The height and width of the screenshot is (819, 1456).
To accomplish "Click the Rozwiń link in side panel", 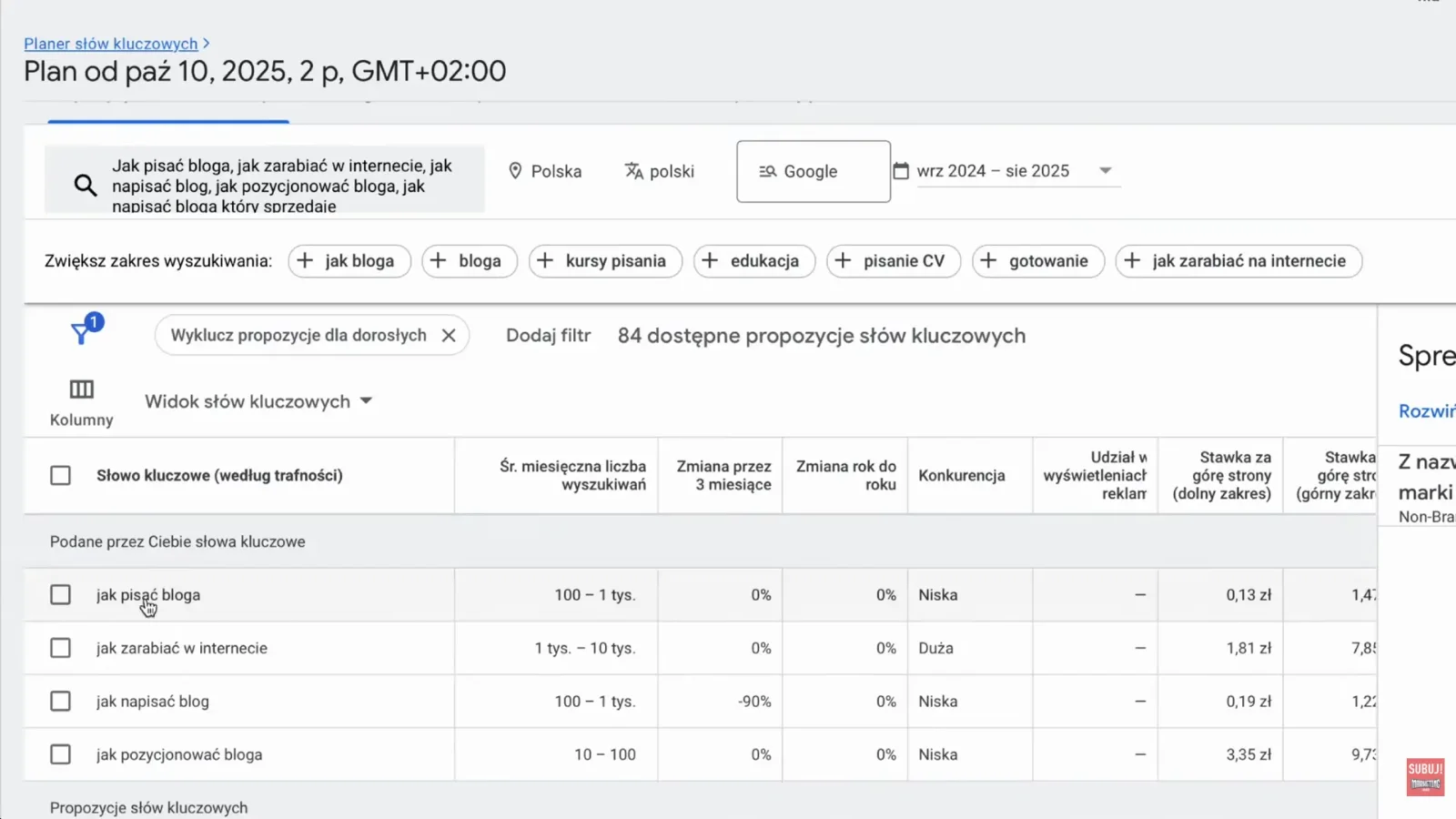I will [x=1427, y=411].
